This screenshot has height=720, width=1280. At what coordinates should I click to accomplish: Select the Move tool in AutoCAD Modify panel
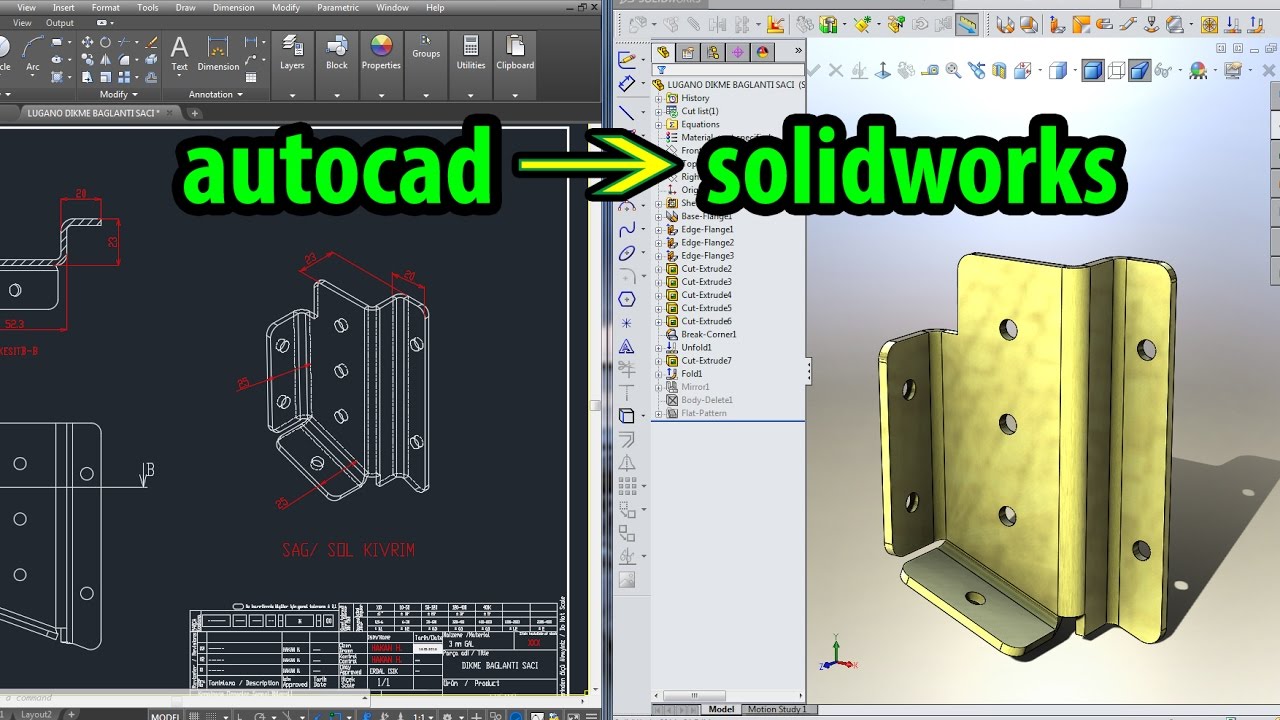(x=87, y=42)
